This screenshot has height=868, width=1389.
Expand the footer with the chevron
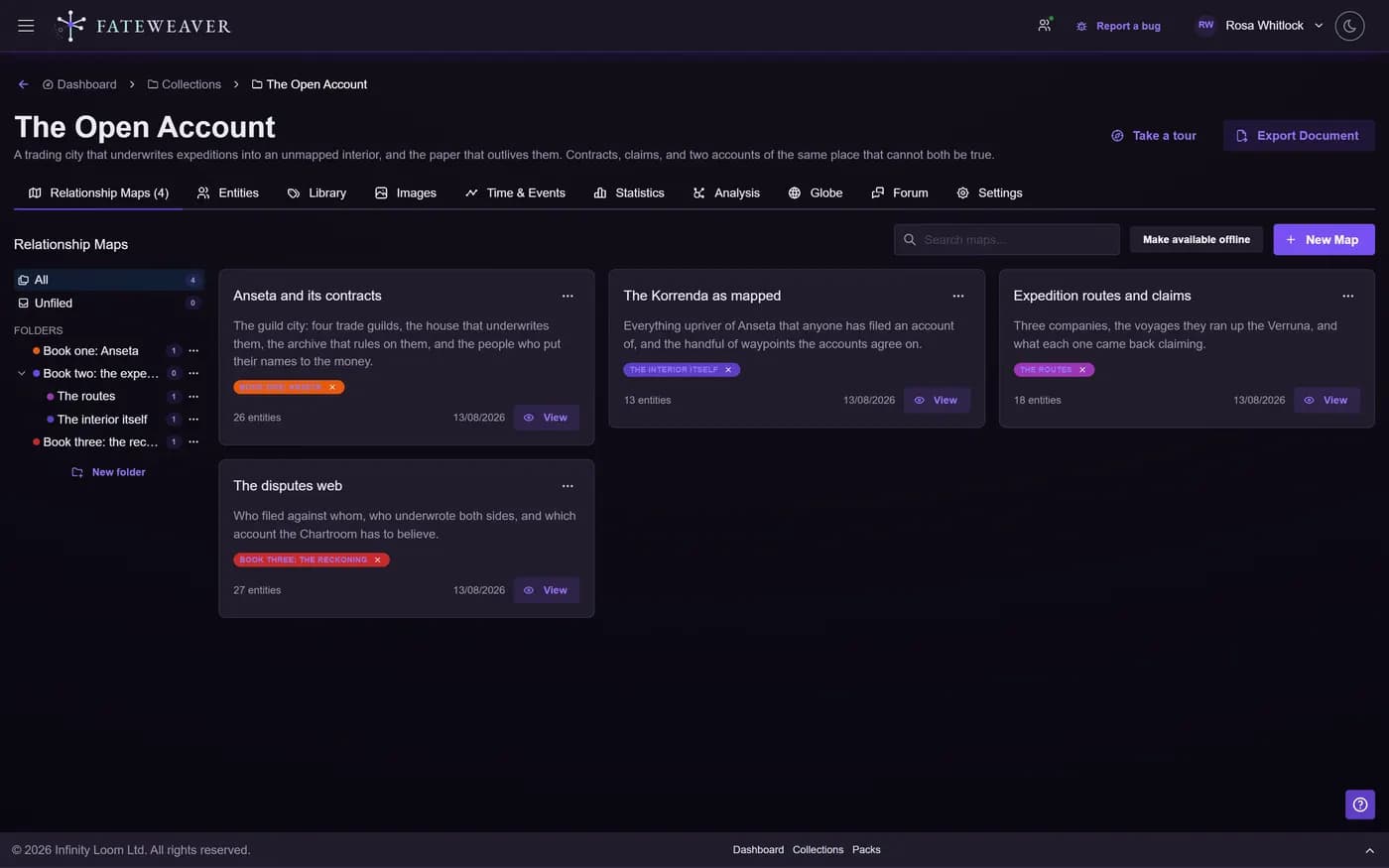pos(1369,850)
